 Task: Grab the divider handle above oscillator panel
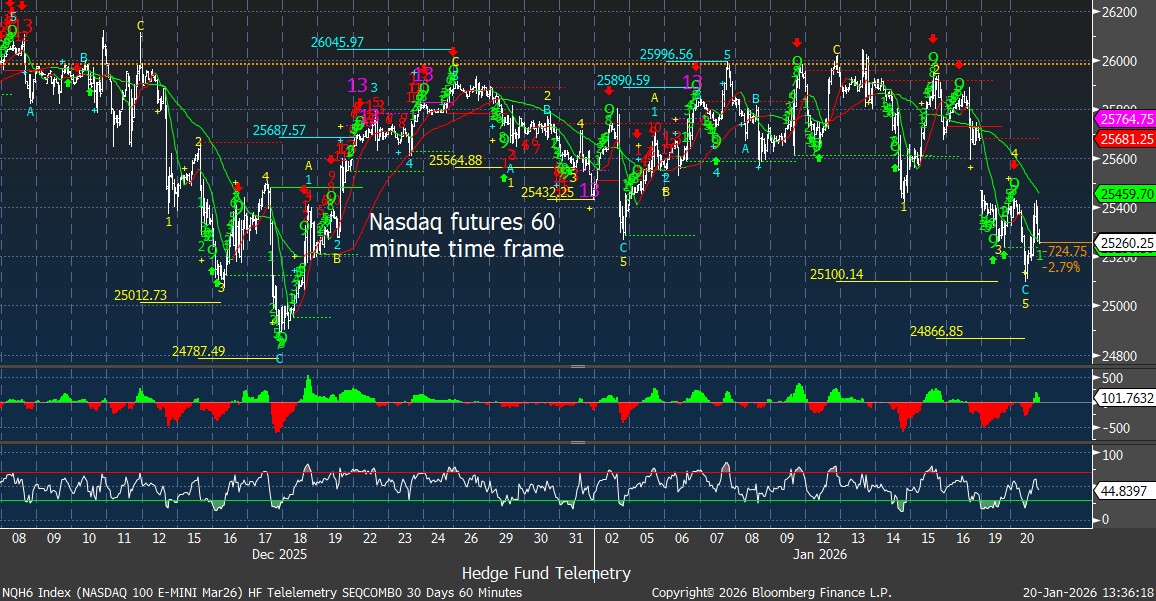point(577,442)
